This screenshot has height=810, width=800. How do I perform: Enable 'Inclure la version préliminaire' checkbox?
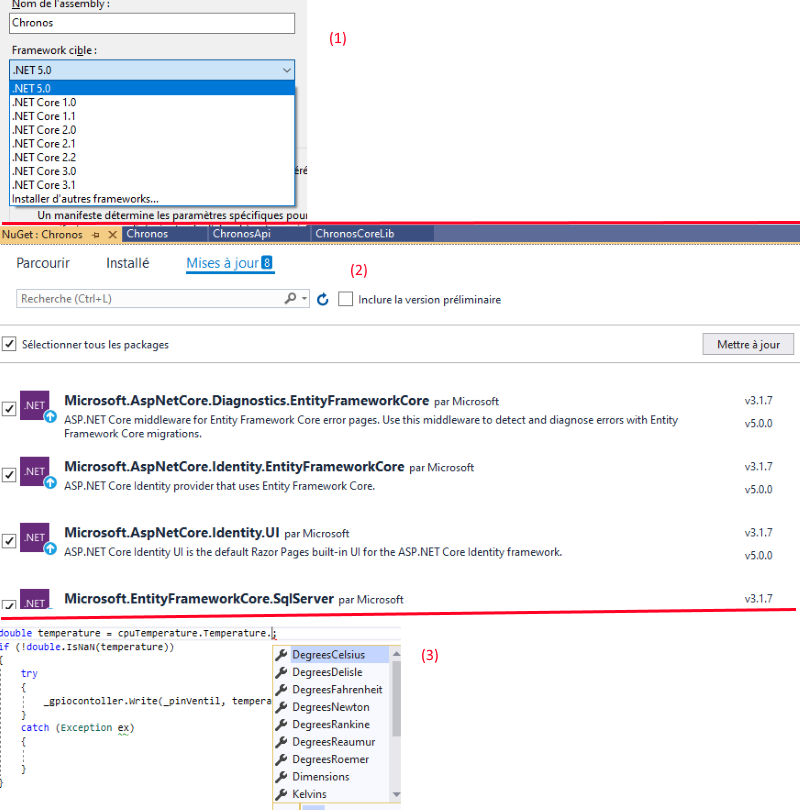pos(345,299)
